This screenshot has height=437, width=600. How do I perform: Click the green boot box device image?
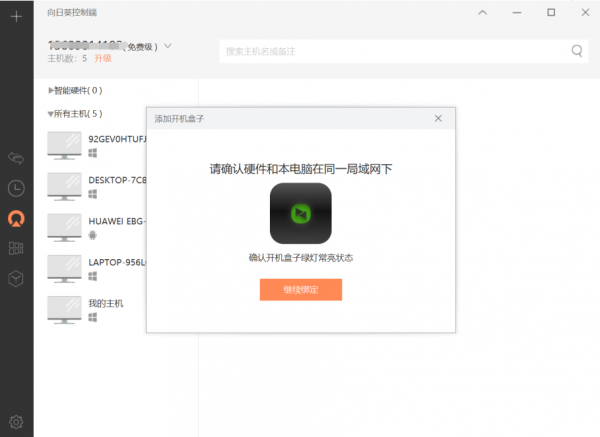point(300,213)
